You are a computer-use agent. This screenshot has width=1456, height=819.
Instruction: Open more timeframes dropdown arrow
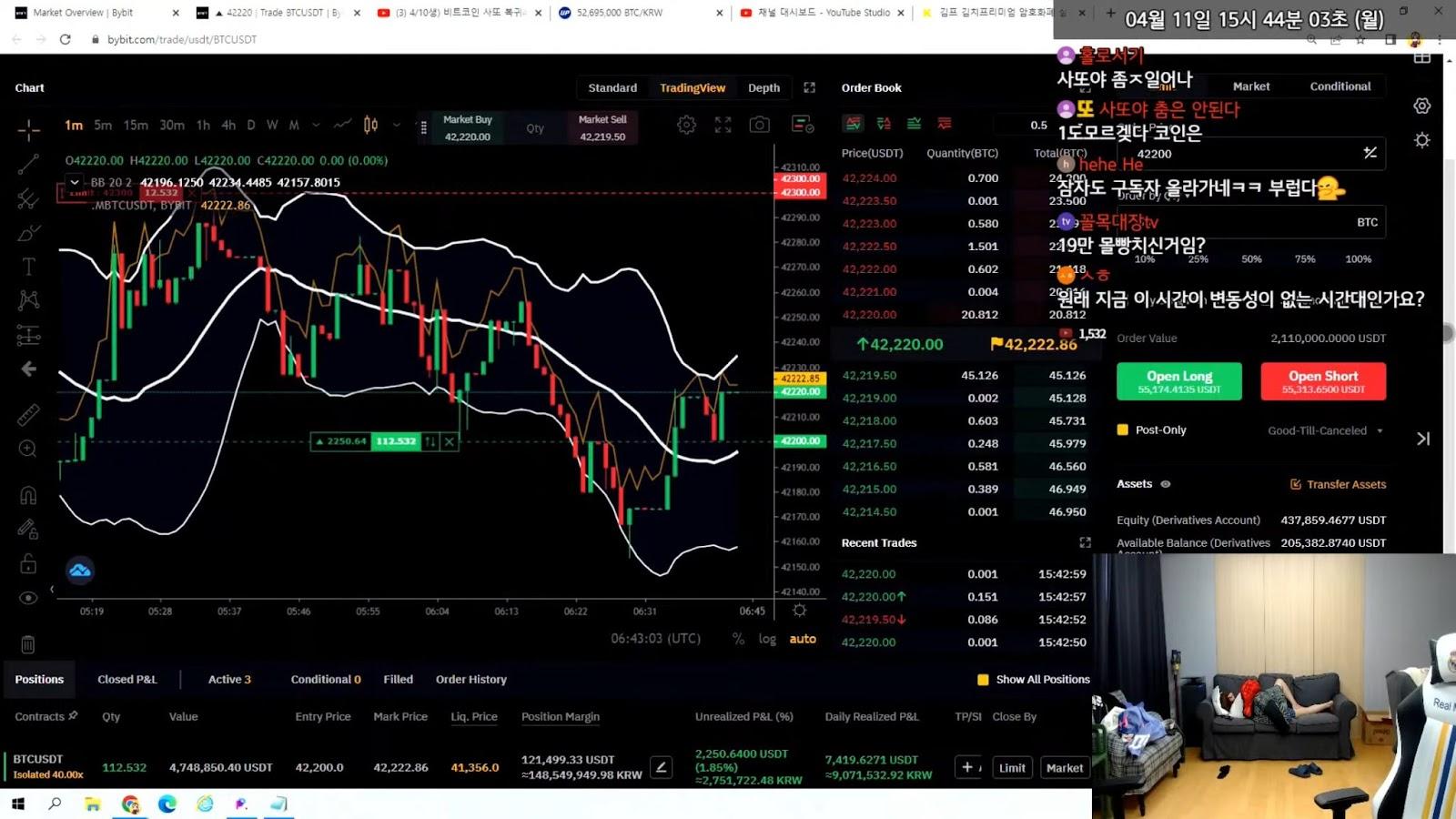(x=316, y=125)
